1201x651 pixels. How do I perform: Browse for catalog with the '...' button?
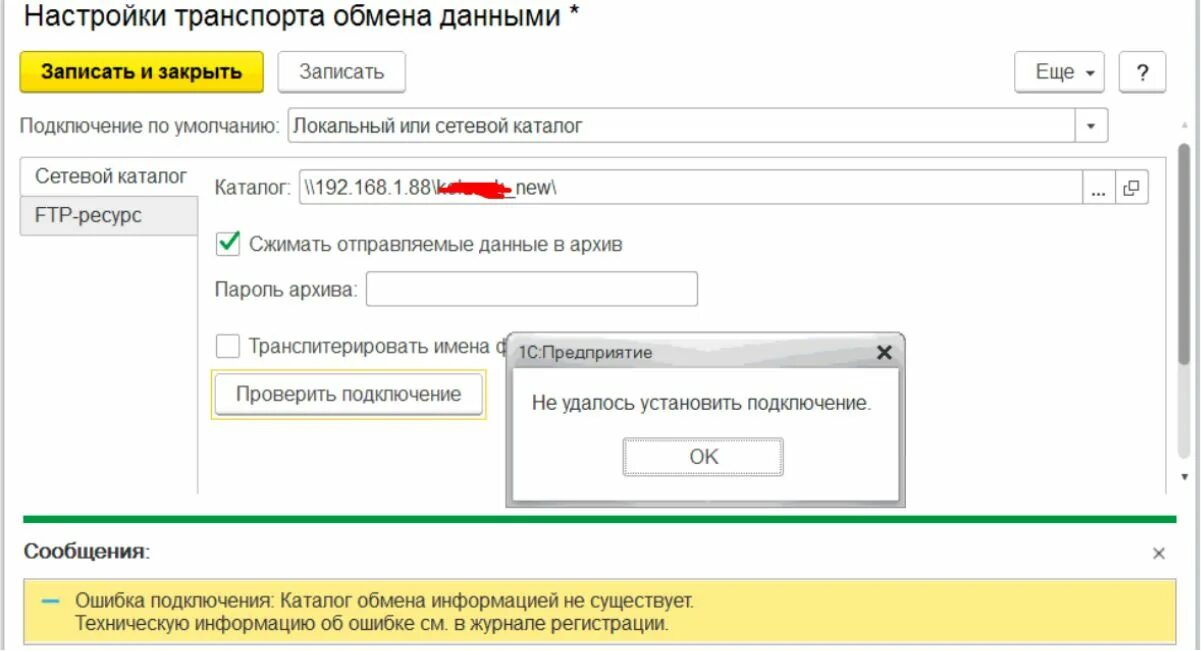point(1098,187)
